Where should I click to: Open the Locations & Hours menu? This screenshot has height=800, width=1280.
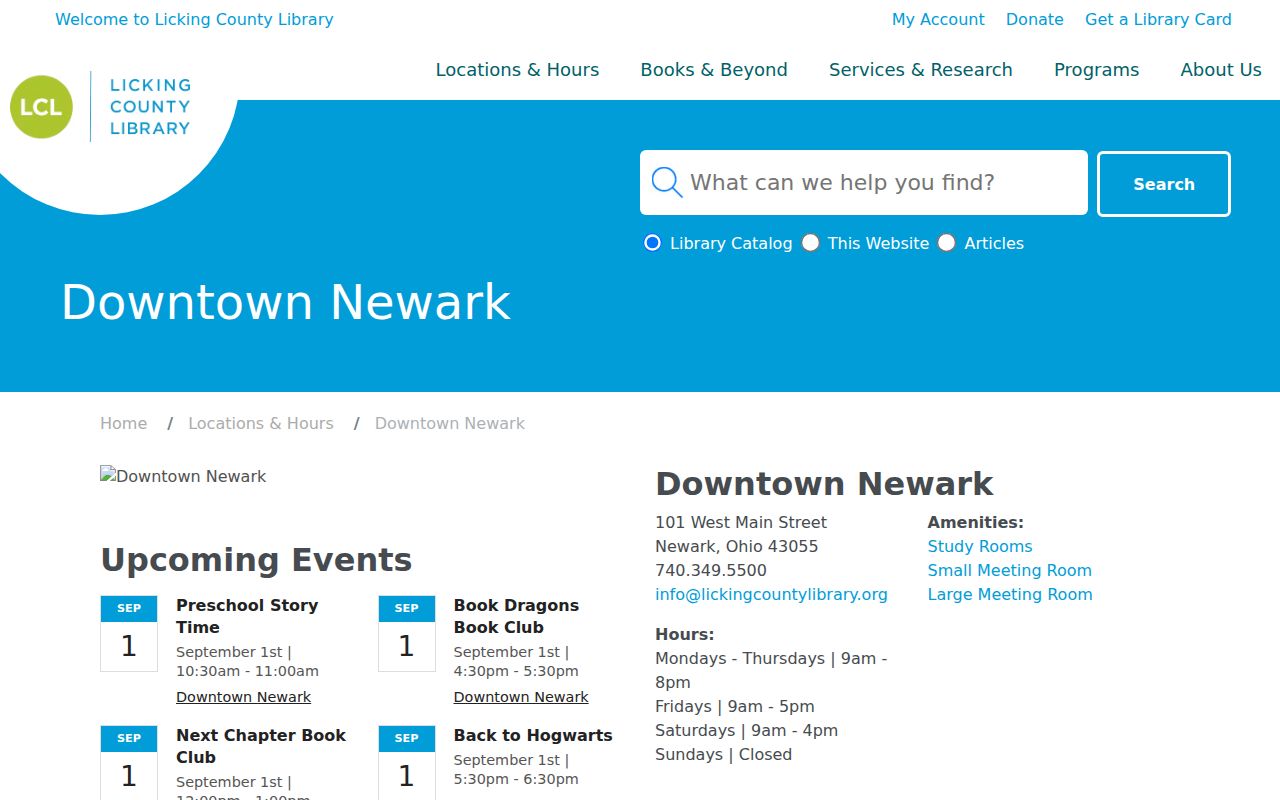point(517,70)
